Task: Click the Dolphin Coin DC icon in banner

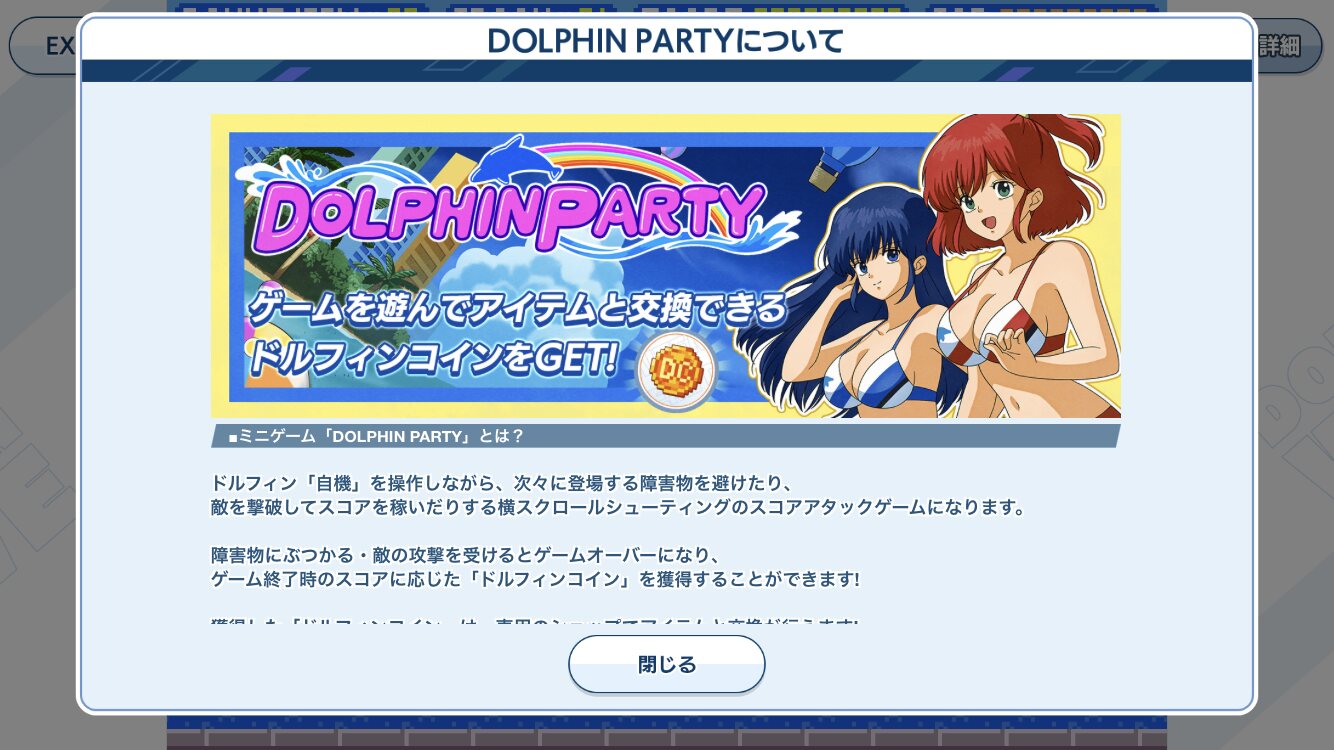Action: point(676,370)
